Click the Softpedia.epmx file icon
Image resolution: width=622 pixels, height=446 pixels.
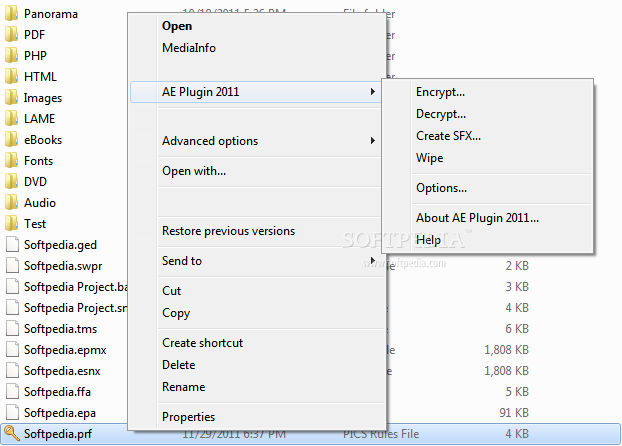(x=12, y=350)
